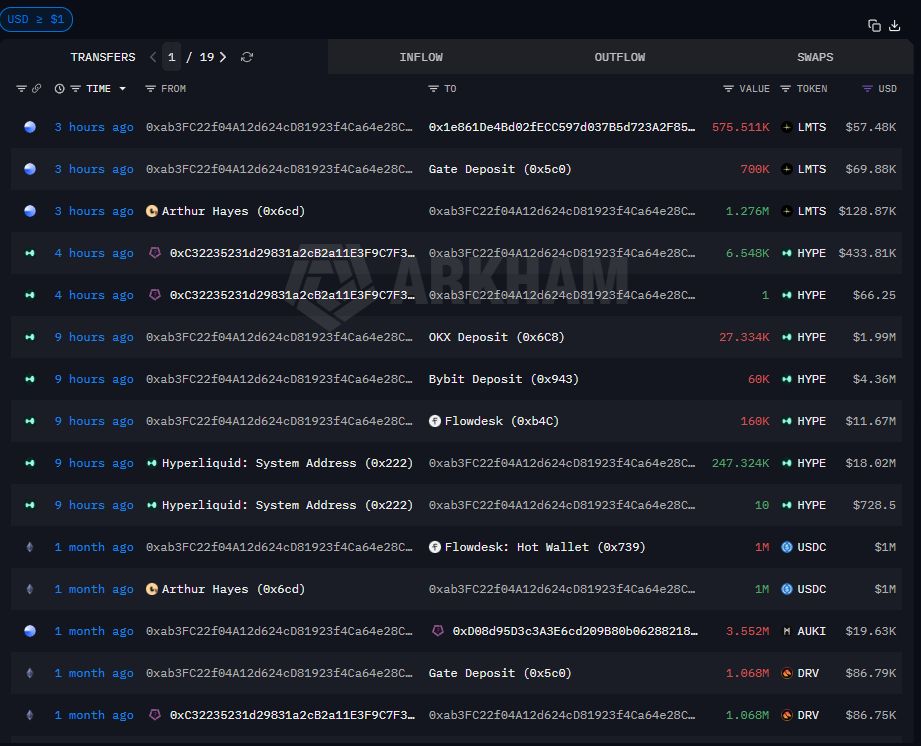Viewport: 921px width, 746px height.
Task: Open recipient address 0xD08d95D3c3A3E6cd209...
Action: (575, 631)
